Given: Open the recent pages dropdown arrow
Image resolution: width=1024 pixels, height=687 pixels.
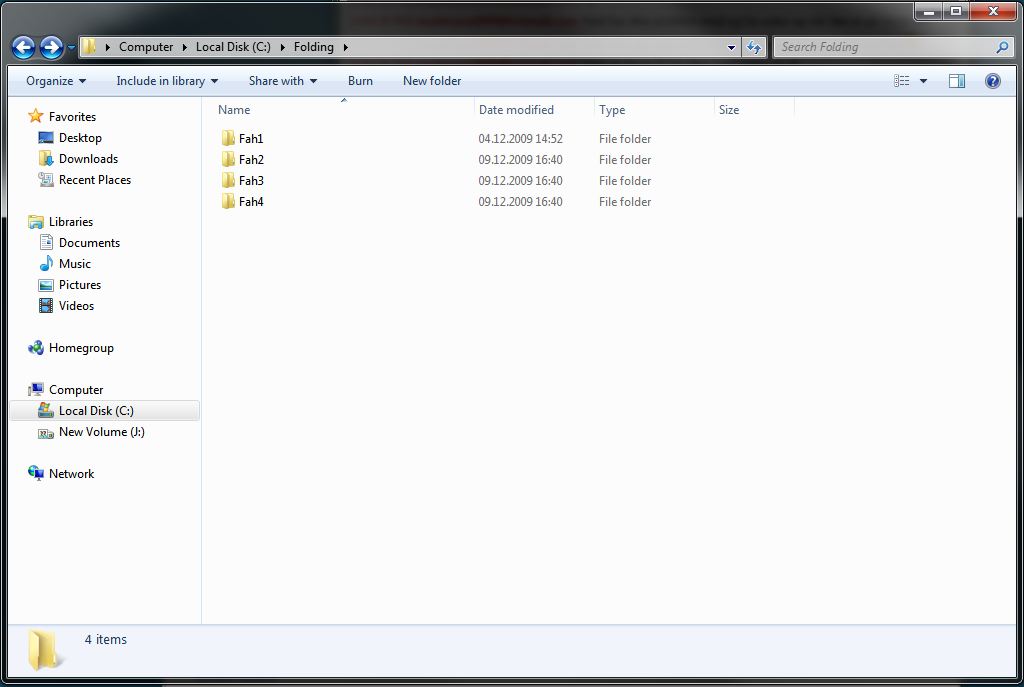Looking at the screenshot, I should [x=71, y=48].
